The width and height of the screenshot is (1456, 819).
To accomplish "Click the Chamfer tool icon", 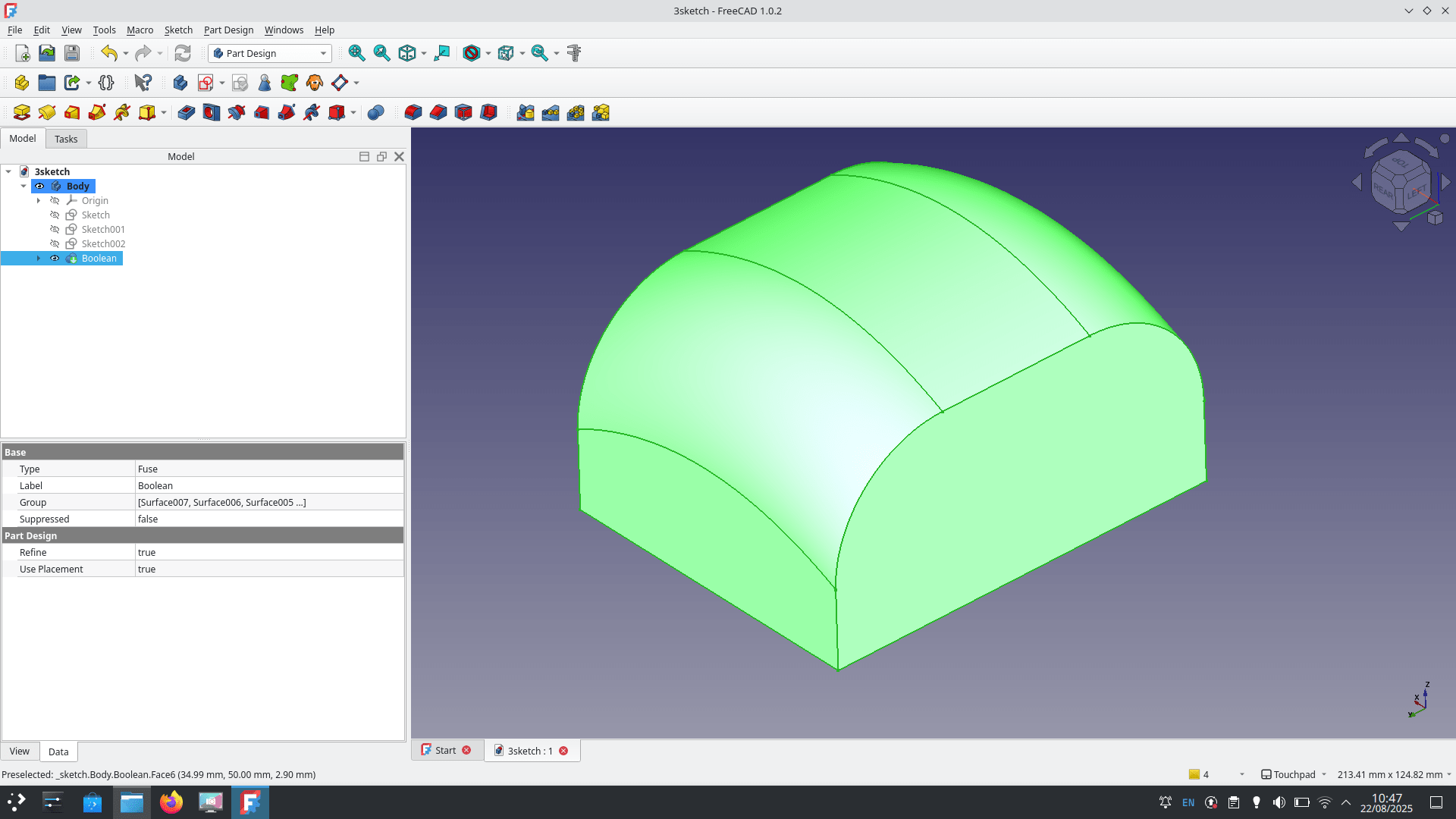I will coord(438,113).
